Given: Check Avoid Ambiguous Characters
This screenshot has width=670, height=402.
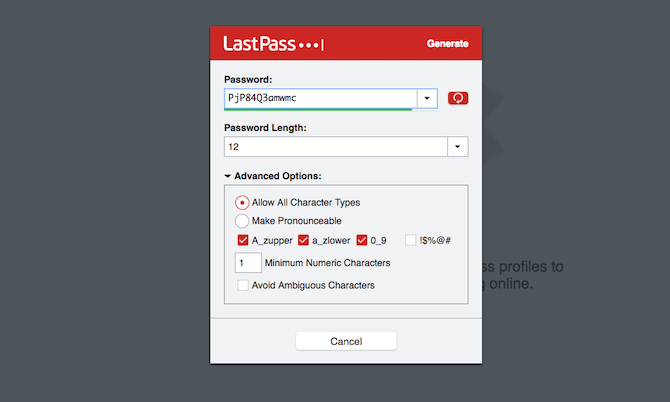Looking at the screenshot, I should (243, 285).
